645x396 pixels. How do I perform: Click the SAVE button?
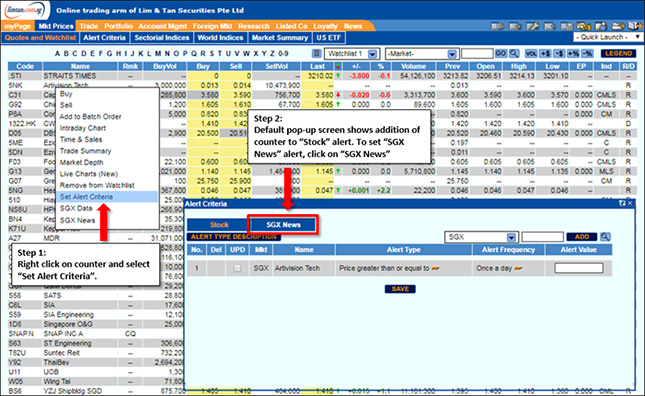tap(400, 289)
